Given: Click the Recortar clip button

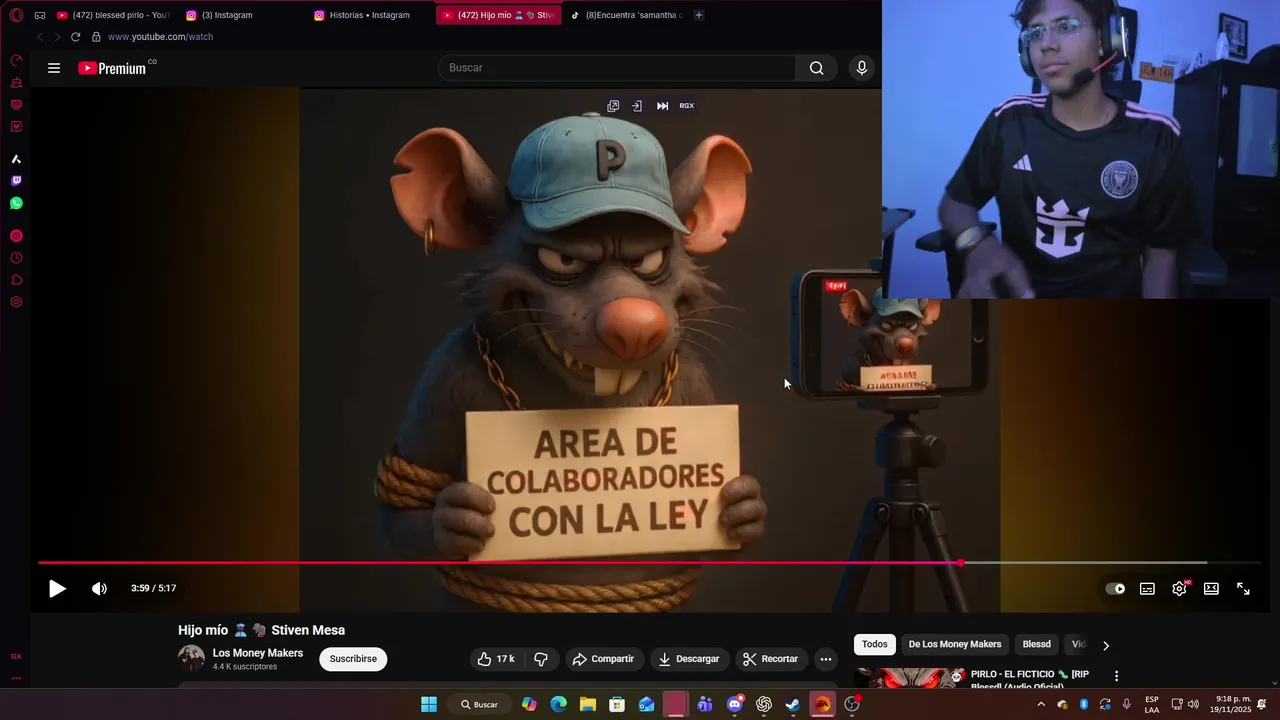Looking at the screenshot, I should (769, 659).
